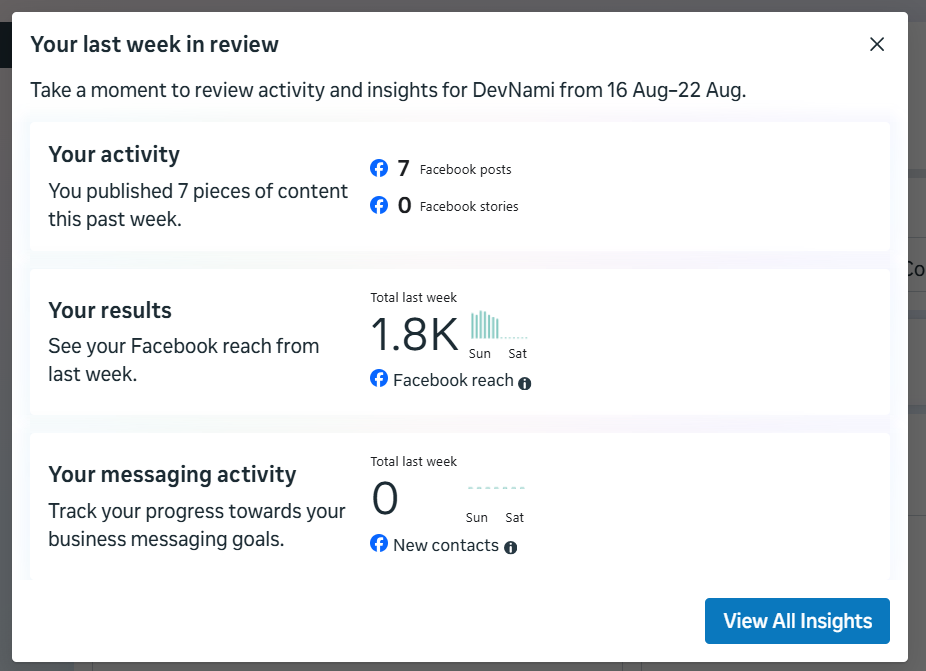
Task: Click the Facebook icon beside Facebook posts
Action: [x=379, y=168]
